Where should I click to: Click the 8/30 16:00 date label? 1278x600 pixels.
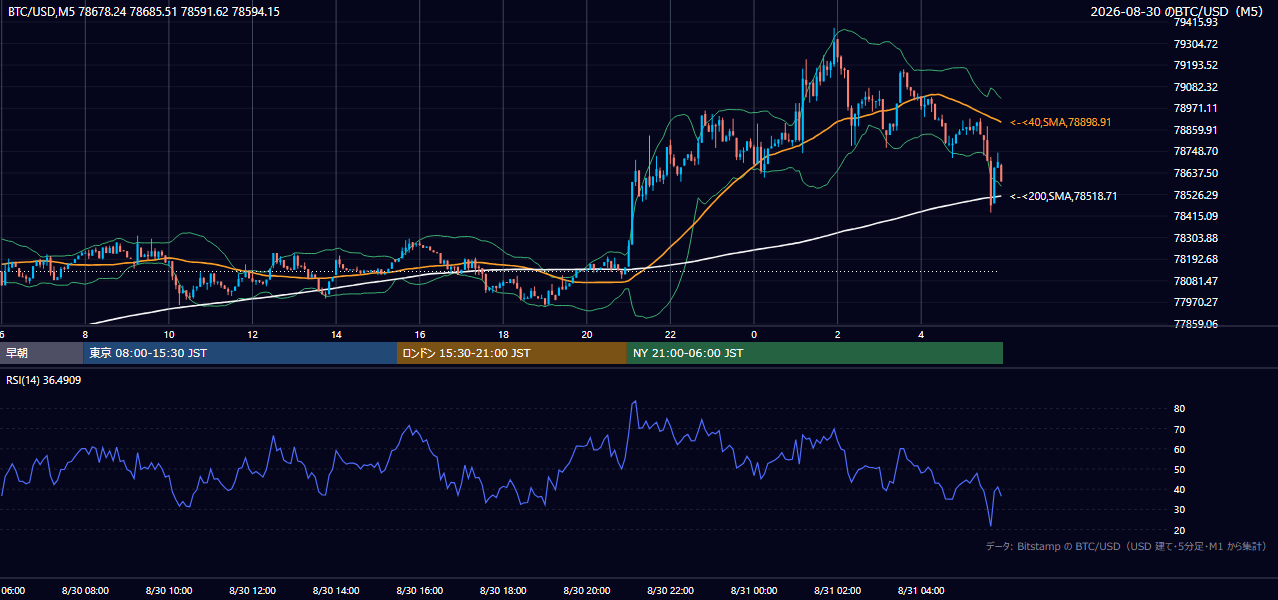[420, 591]
